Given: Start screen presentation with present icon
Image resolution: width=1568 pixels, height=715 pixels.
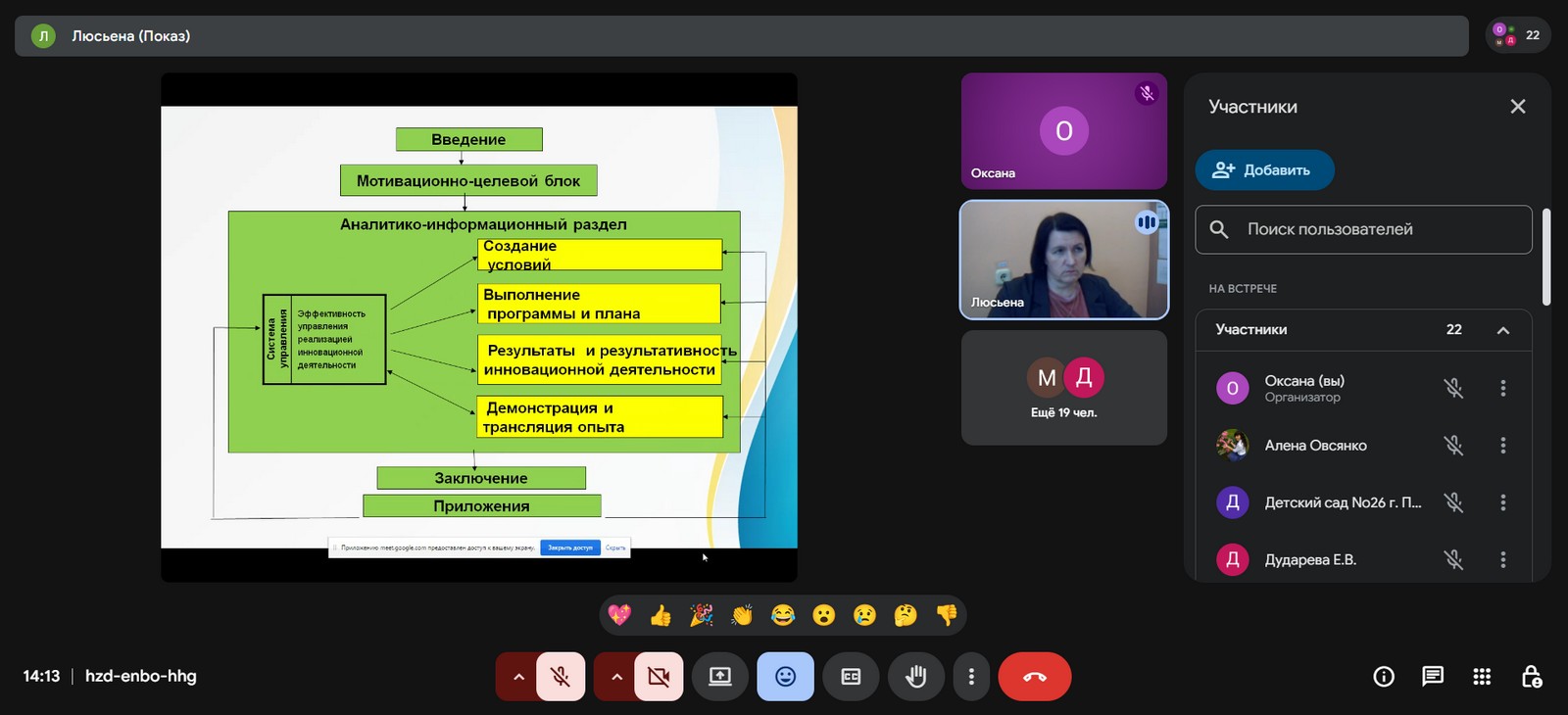Looking at the screenshot, I should click(720, 677).
